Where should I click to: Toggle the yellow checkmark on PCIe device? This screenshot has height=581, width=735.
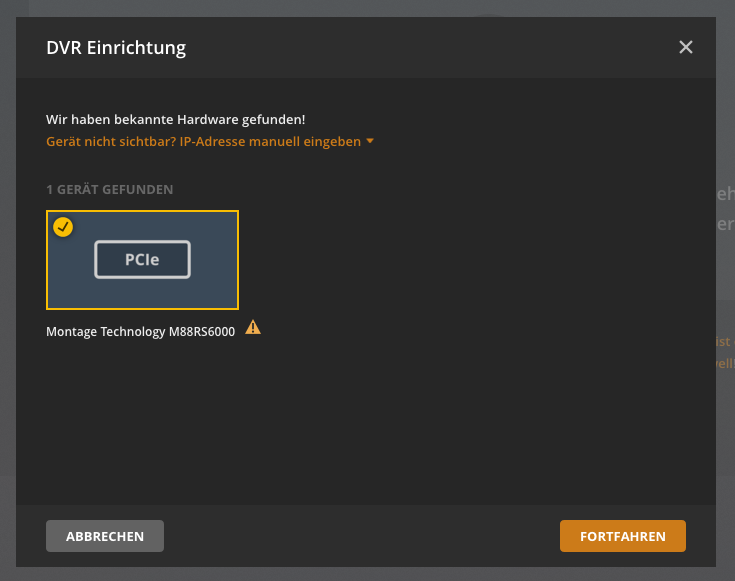(63, 227)
